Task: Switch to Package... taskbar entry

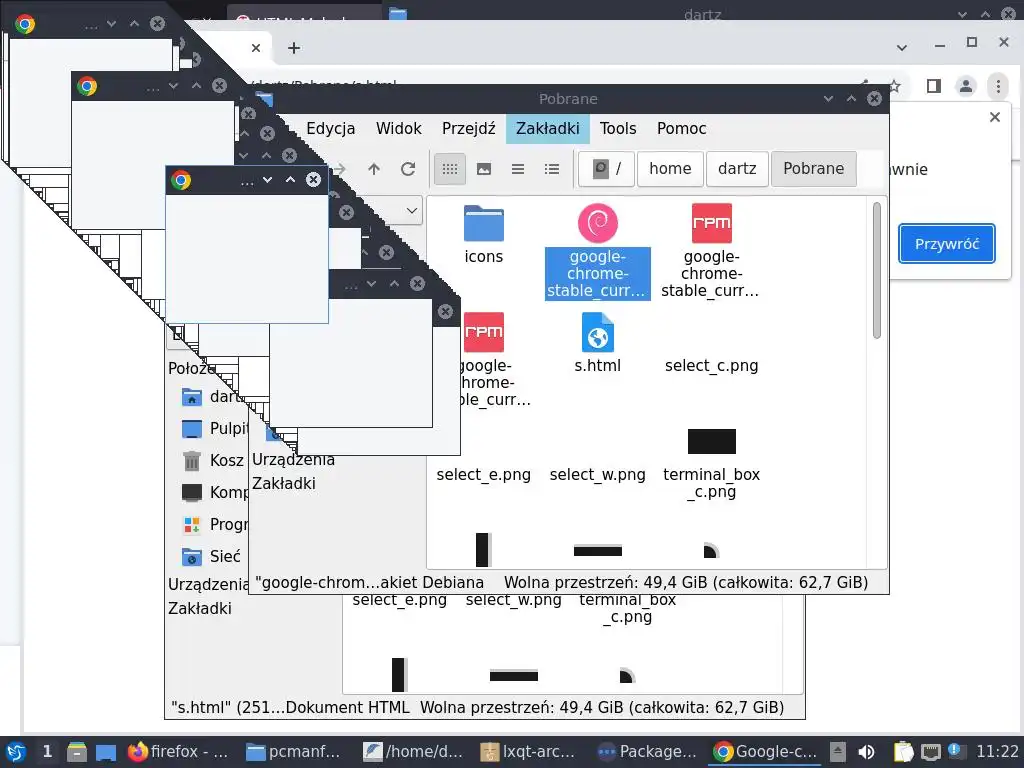Action: coord(648,752)
